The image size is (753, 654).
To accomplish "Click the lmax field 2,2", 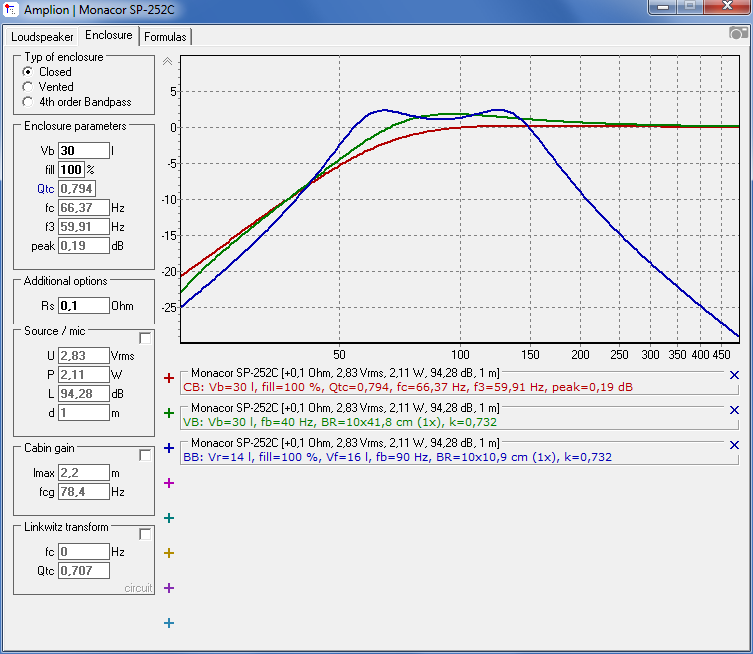I will (x=84, y=473).
